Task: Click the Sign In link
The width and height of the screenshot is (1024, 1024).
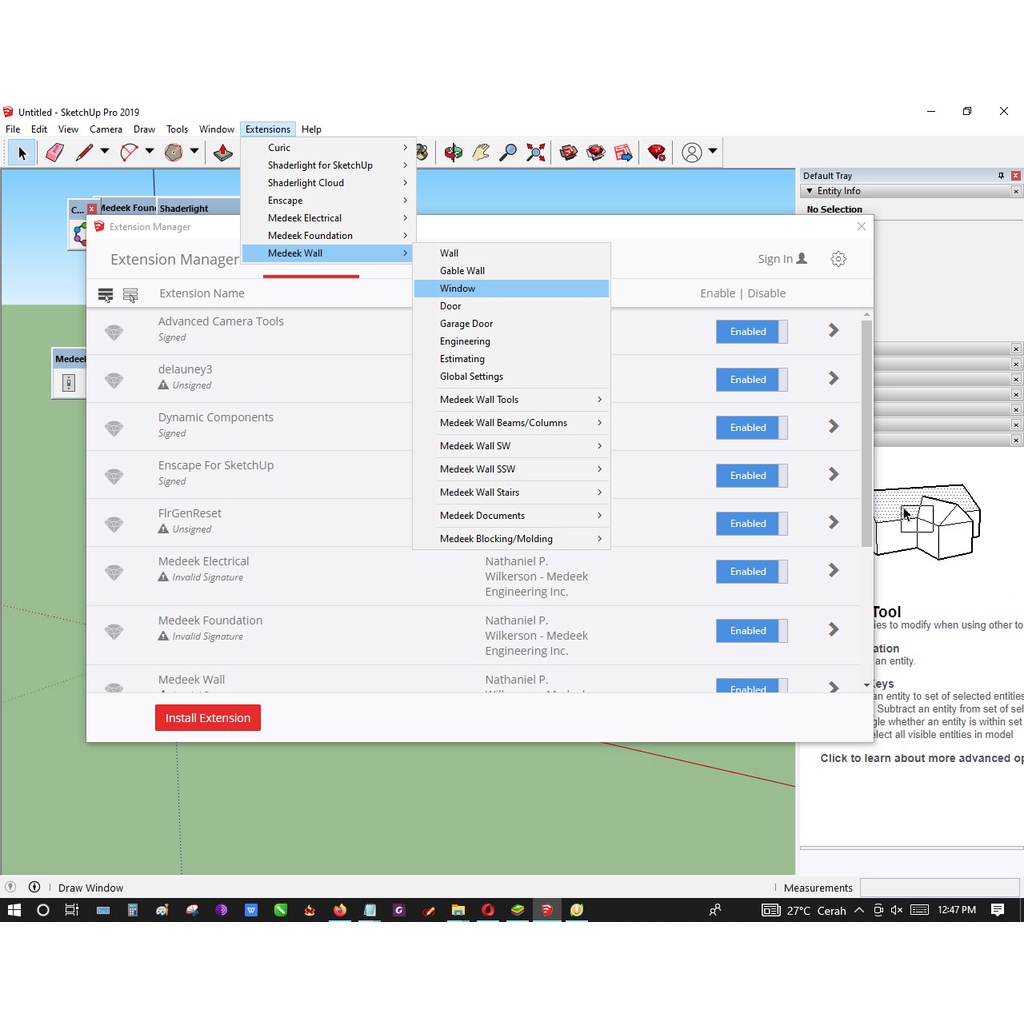Action: (x=776, y=258)
